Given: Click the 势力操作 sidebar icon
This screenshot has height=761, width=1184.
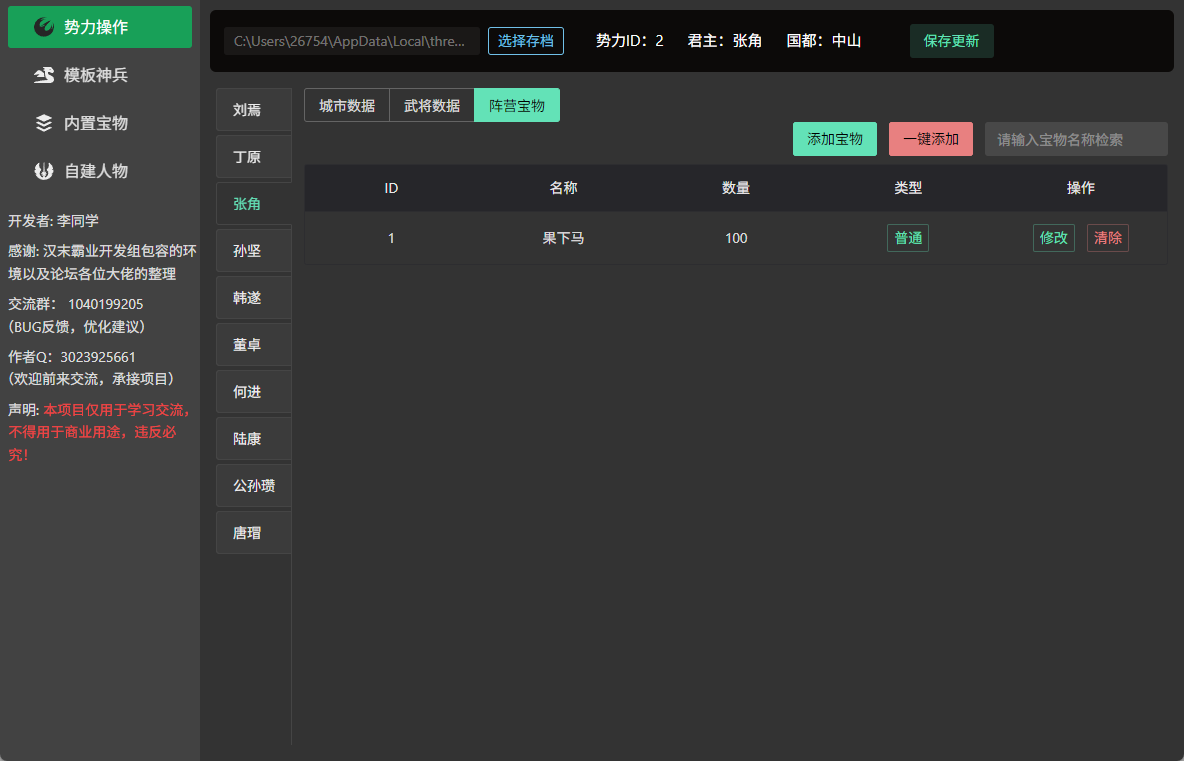Looking at the screenshot, I should click(x=45, y=27).
